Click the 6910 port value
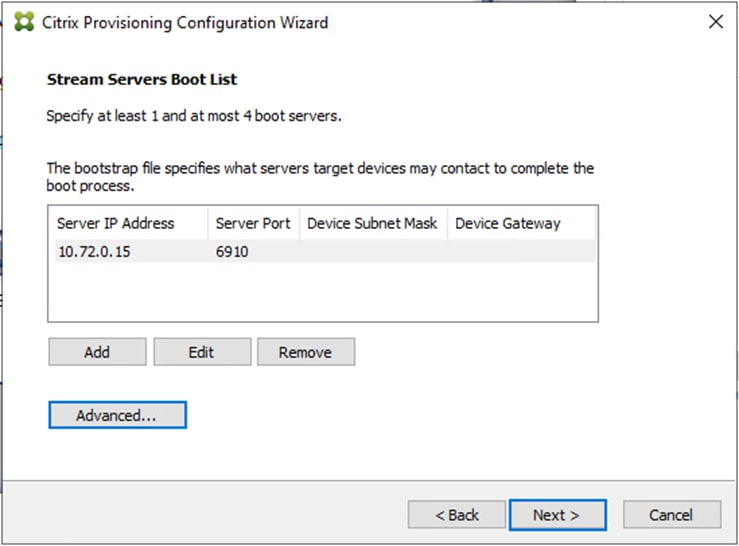The height and width of the screenshot is (546, 739). pyautogui.click(x=232, y=252)
